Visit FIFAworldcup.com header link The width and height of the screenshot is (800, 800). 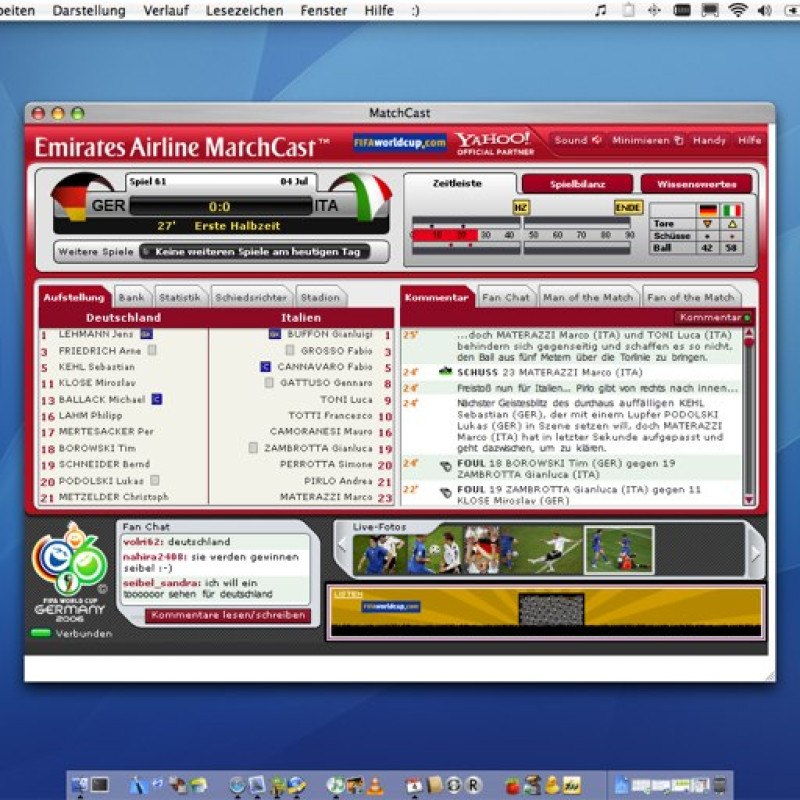click(x=400, y=142)
